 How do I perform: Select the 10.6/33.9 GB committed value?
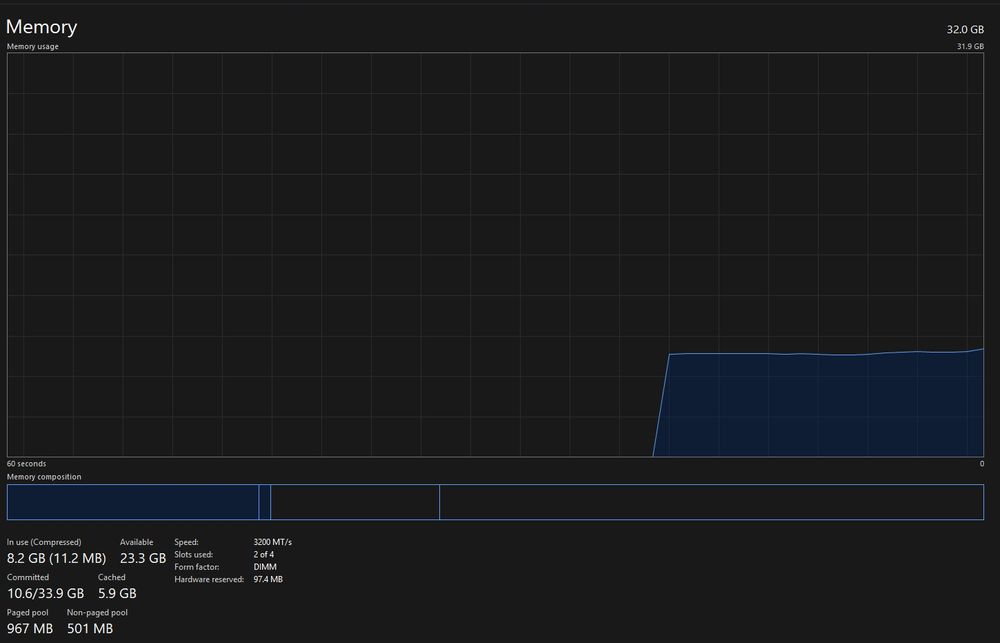pyautogui.click(x=45, y=593)
